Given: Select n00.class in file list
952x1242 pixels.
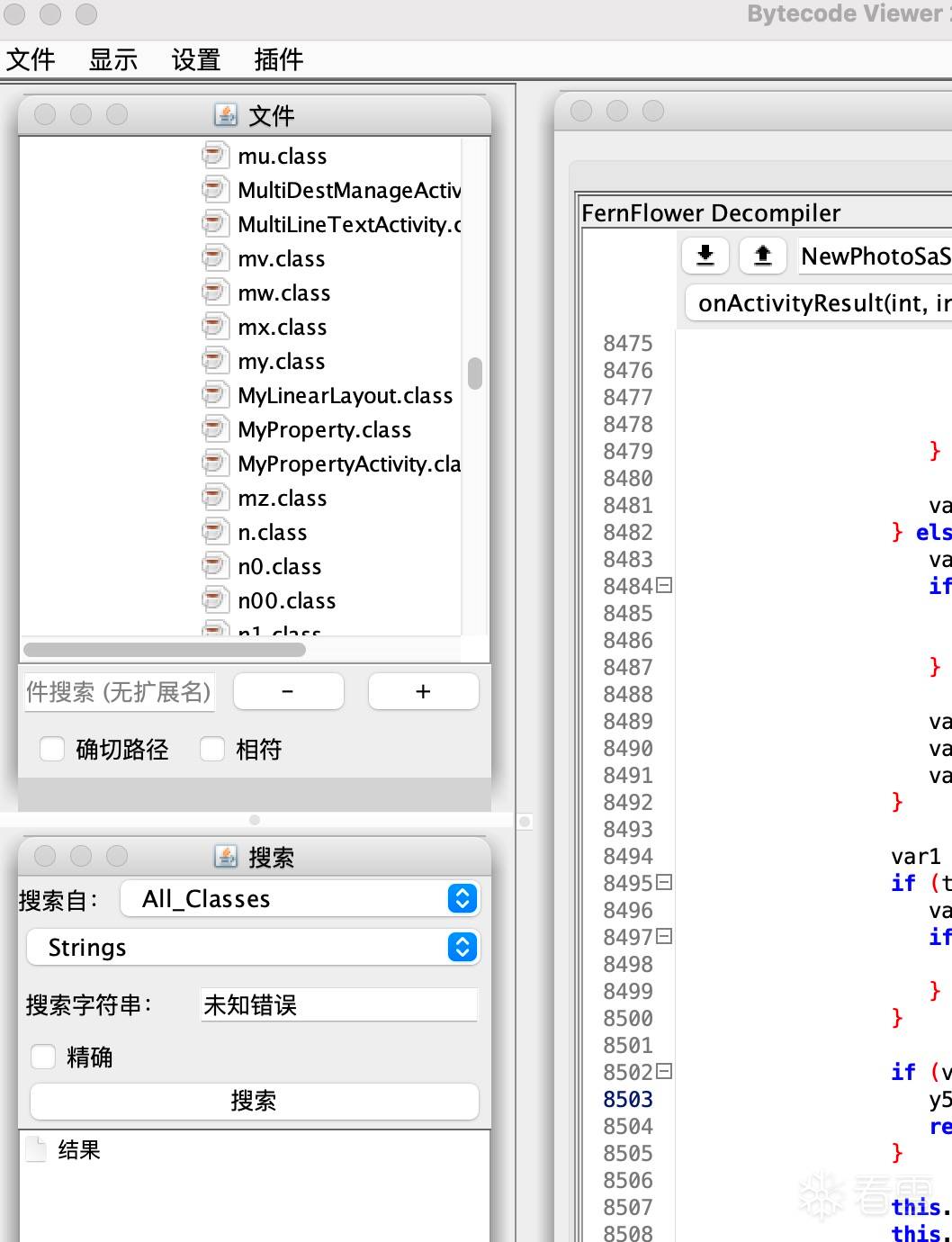Looking at the screenshot, I should click(287, 600).
